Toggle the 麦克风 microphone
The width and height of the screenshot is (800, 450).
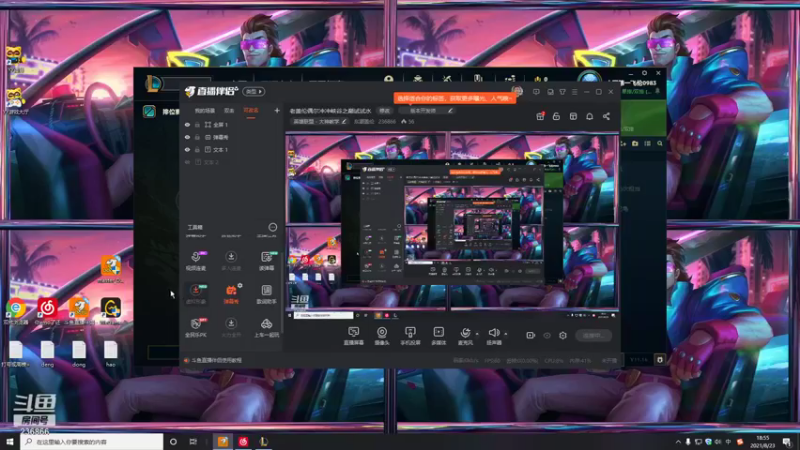point(465,336)
